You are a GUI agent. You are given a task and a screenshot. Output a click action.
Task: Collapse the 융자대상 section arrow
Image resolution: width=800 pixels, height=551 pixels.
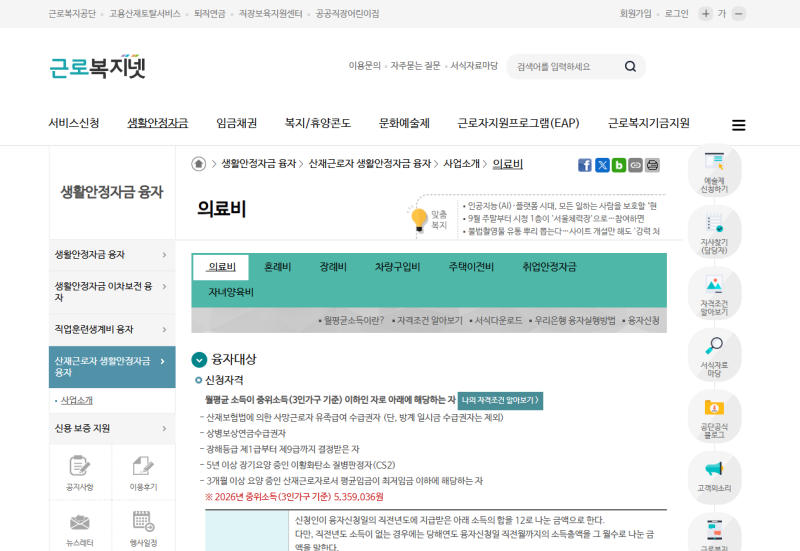199,360
